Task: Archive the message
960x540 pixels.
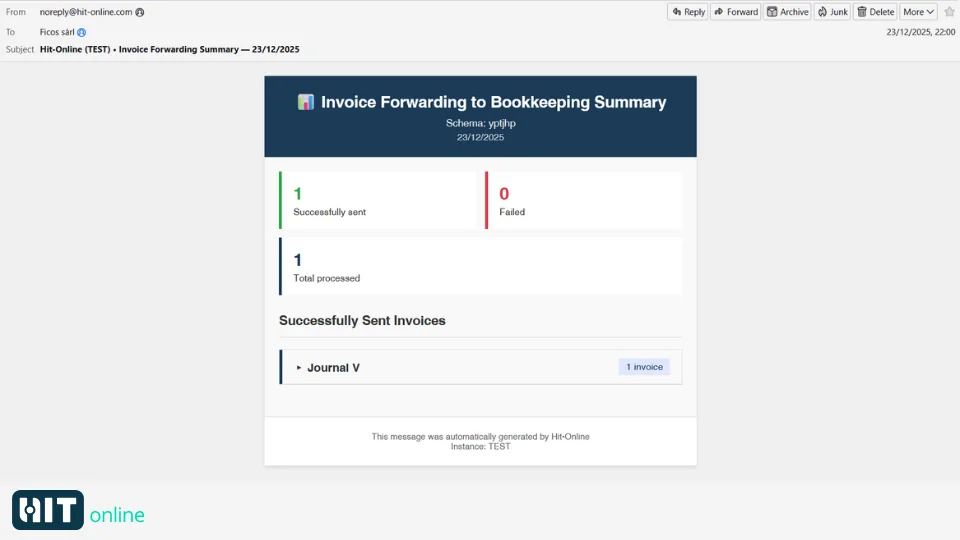Action: tap(788, 12)
